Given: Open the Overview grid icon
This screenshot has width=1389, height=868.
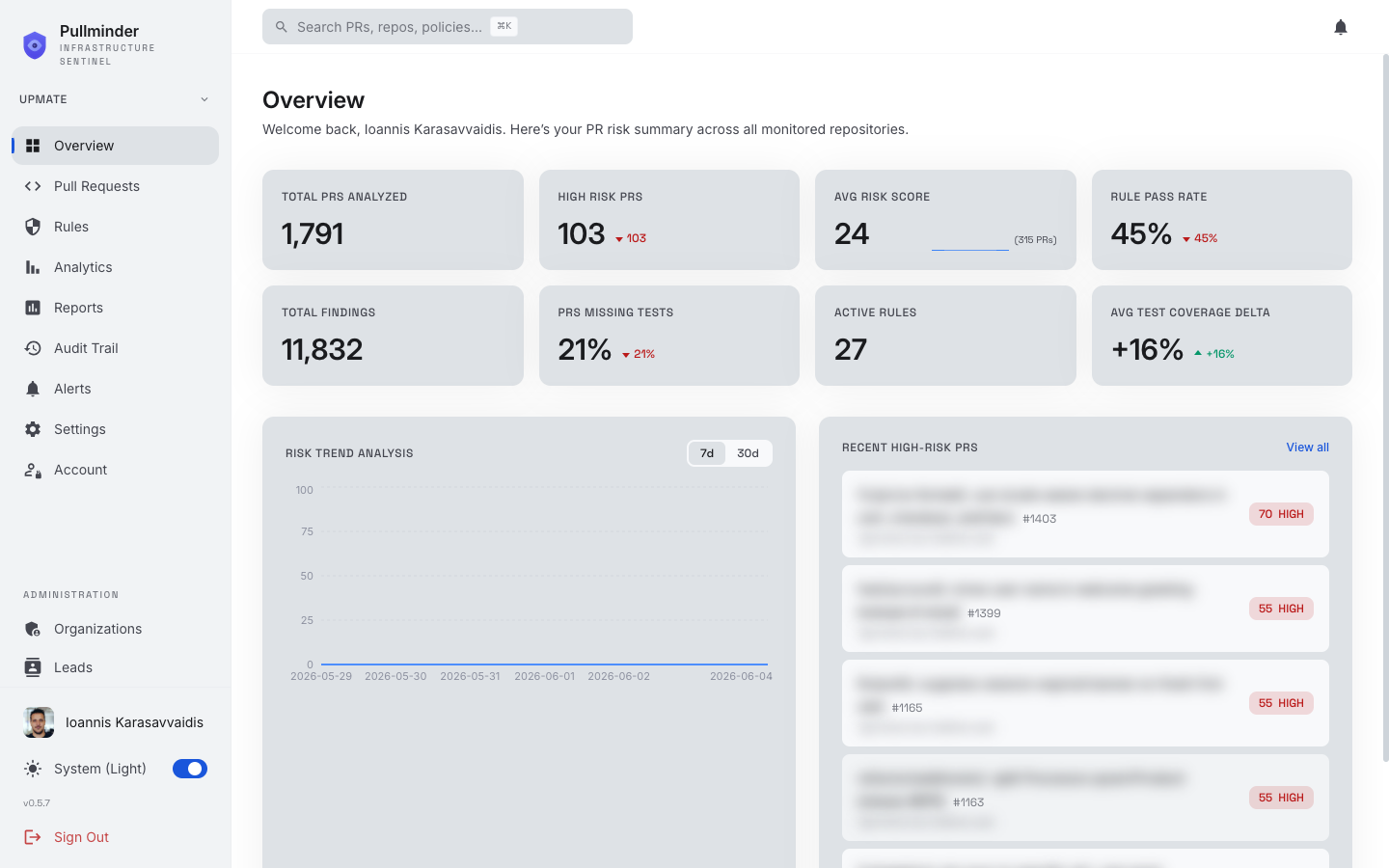Looking at the screenshot, I should coord(33,146).
